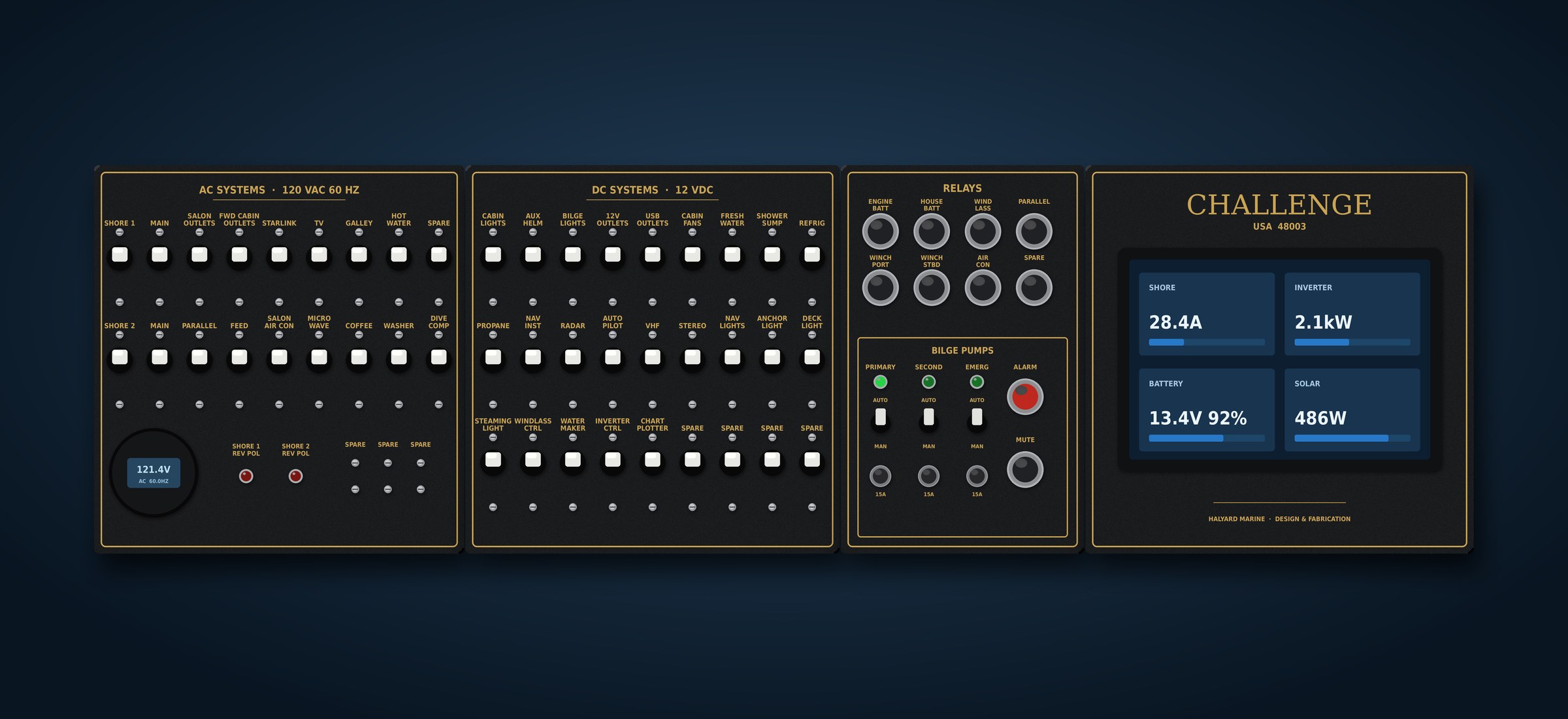Reset the EMERG pump 15A breaker
The width and height of the screenshot is (1568, 719).
977,476
